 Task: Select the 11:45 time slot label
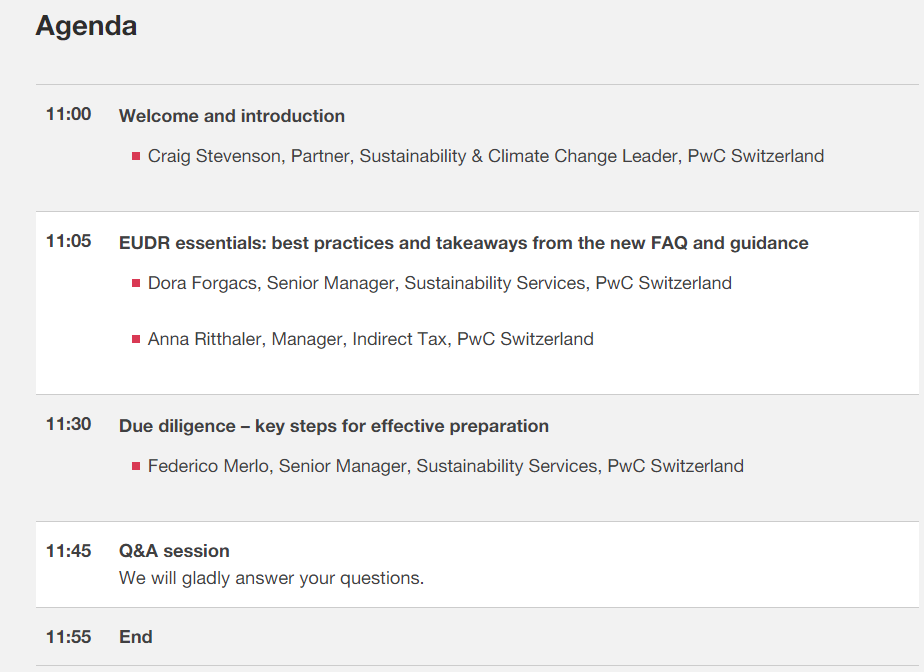68,551
